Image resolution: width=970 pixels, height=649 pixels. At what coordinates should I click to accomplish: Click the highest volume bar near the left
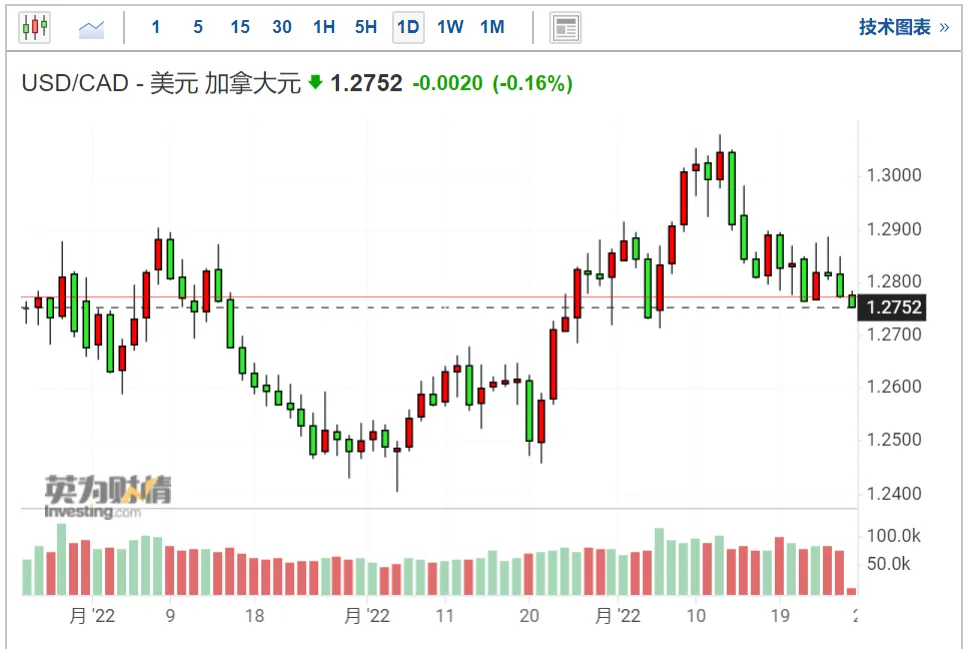coord(61,559)
